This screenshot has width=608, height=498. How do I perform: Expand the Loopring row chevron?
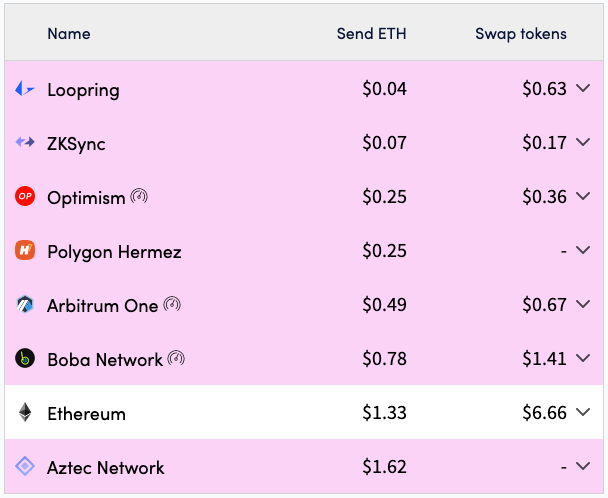coord(584,90)
